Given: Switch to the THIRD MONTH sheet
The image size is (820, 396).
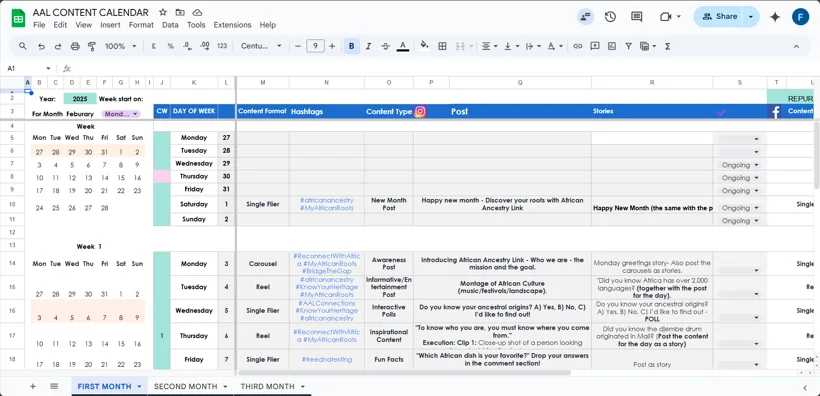Looking at the screenshot, I should pyautogui.click(x=267, y=387).
